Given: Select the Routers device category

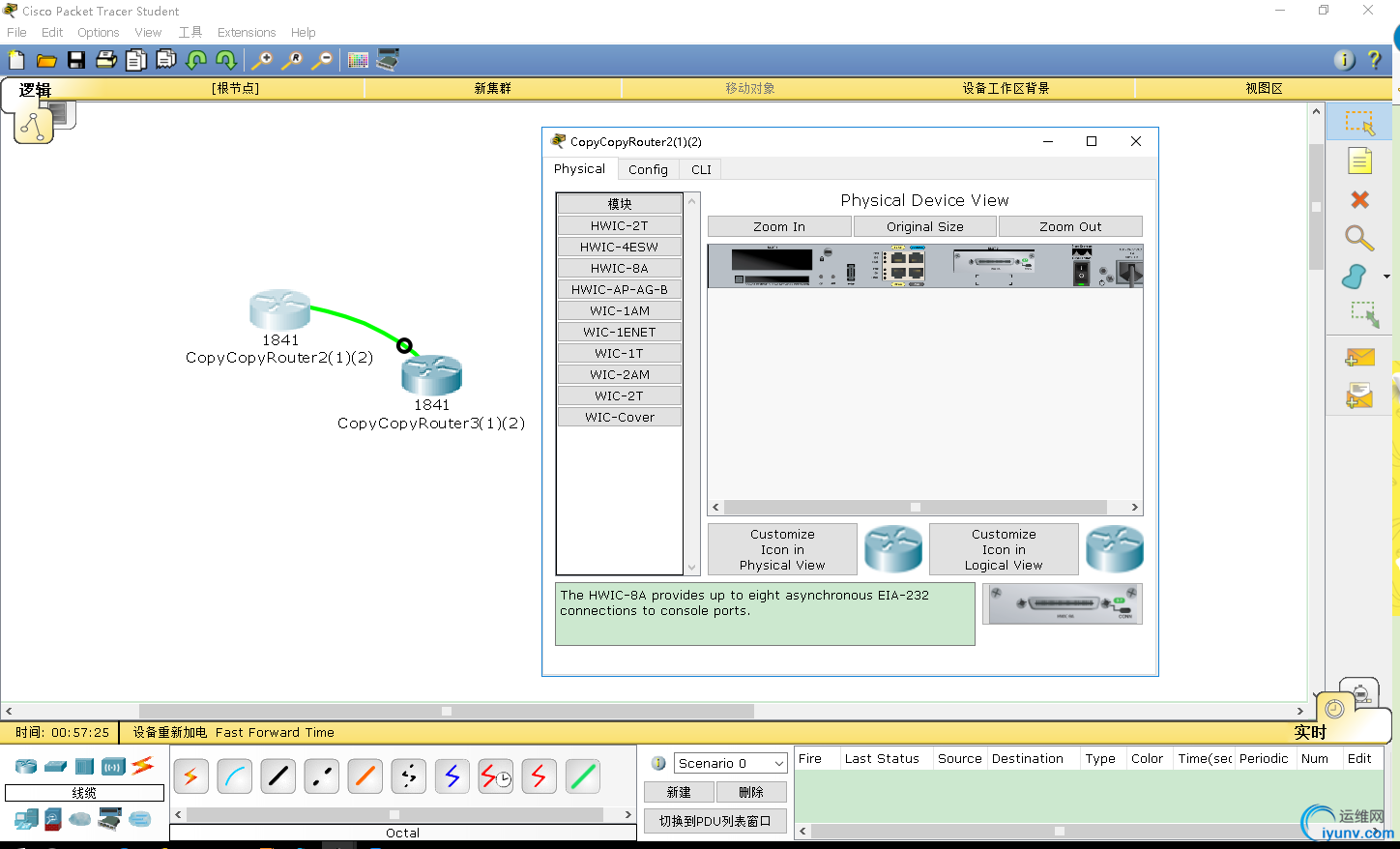Looking at the screenshot, I should [x=26, y=766].
